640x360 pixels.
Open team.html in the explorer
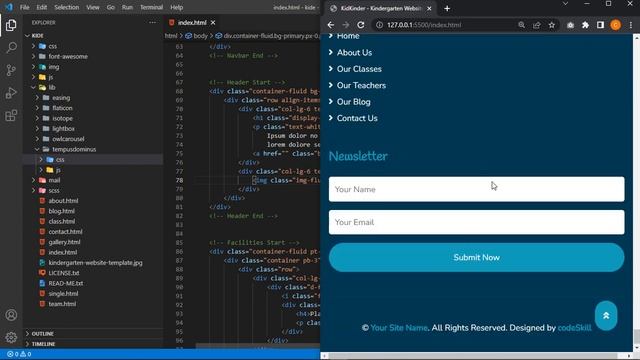62,304
